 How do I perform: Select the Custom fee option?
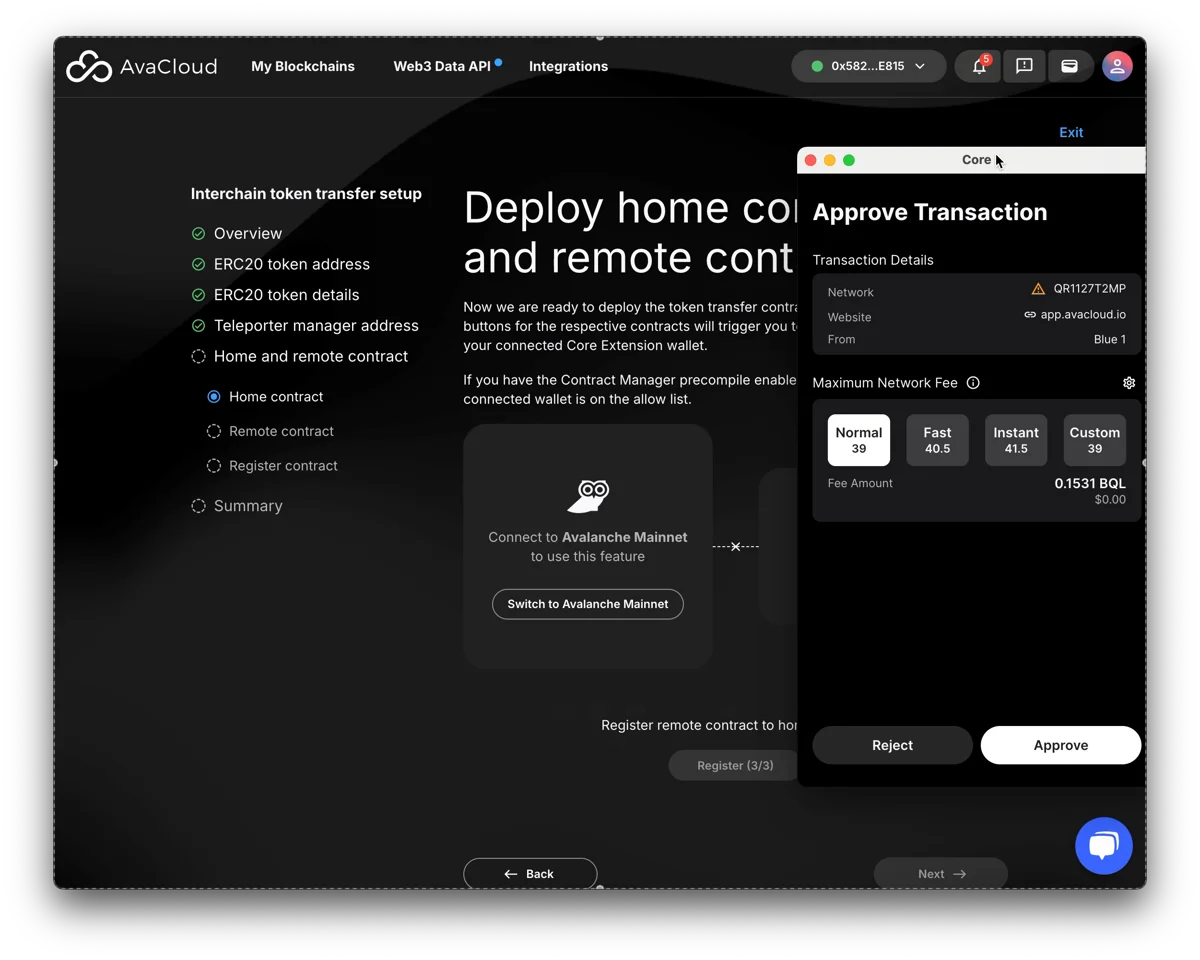[1095, 440]
